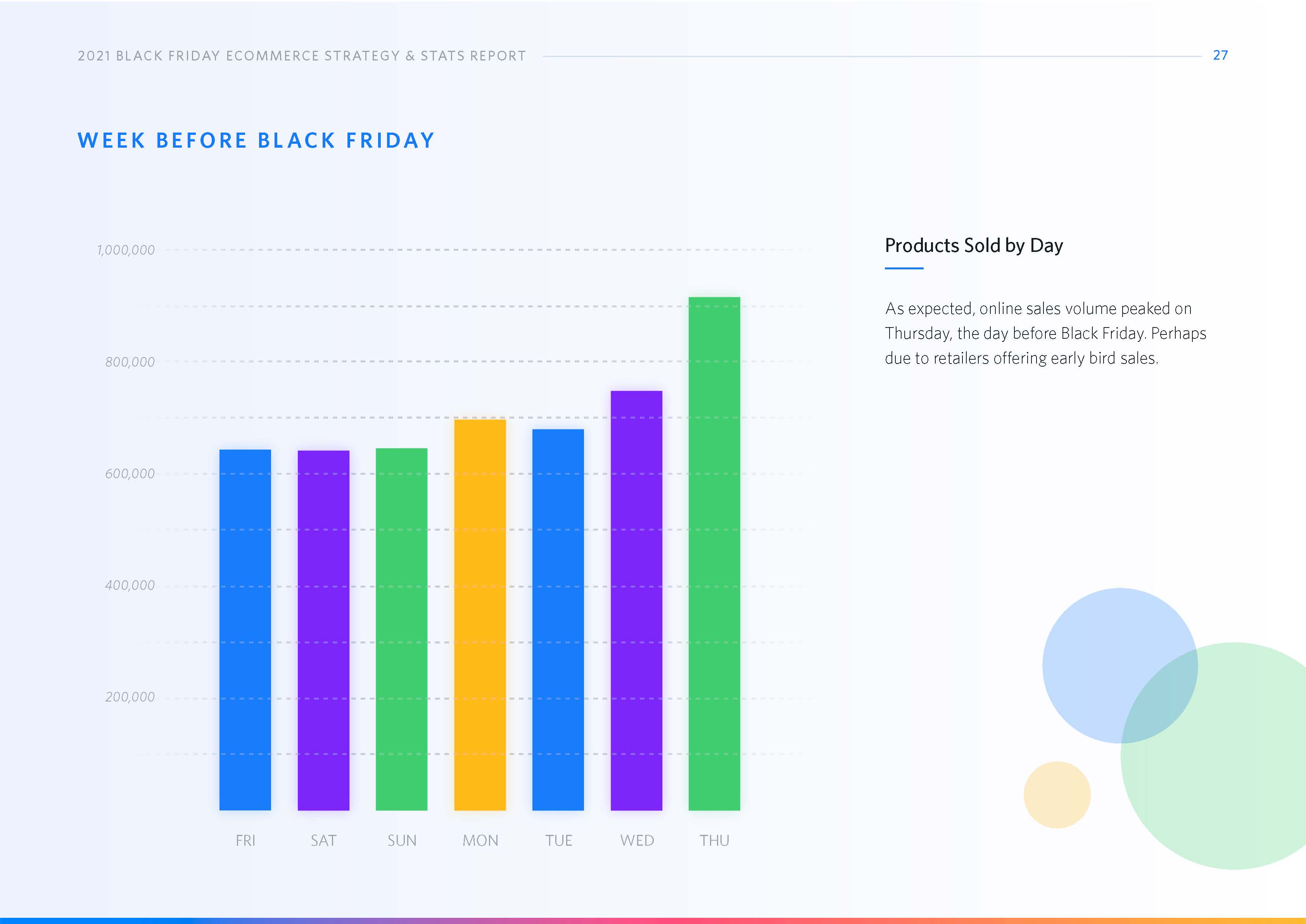
Task: Click the small yellow decorative circle
Action: tap(1057, 795)
